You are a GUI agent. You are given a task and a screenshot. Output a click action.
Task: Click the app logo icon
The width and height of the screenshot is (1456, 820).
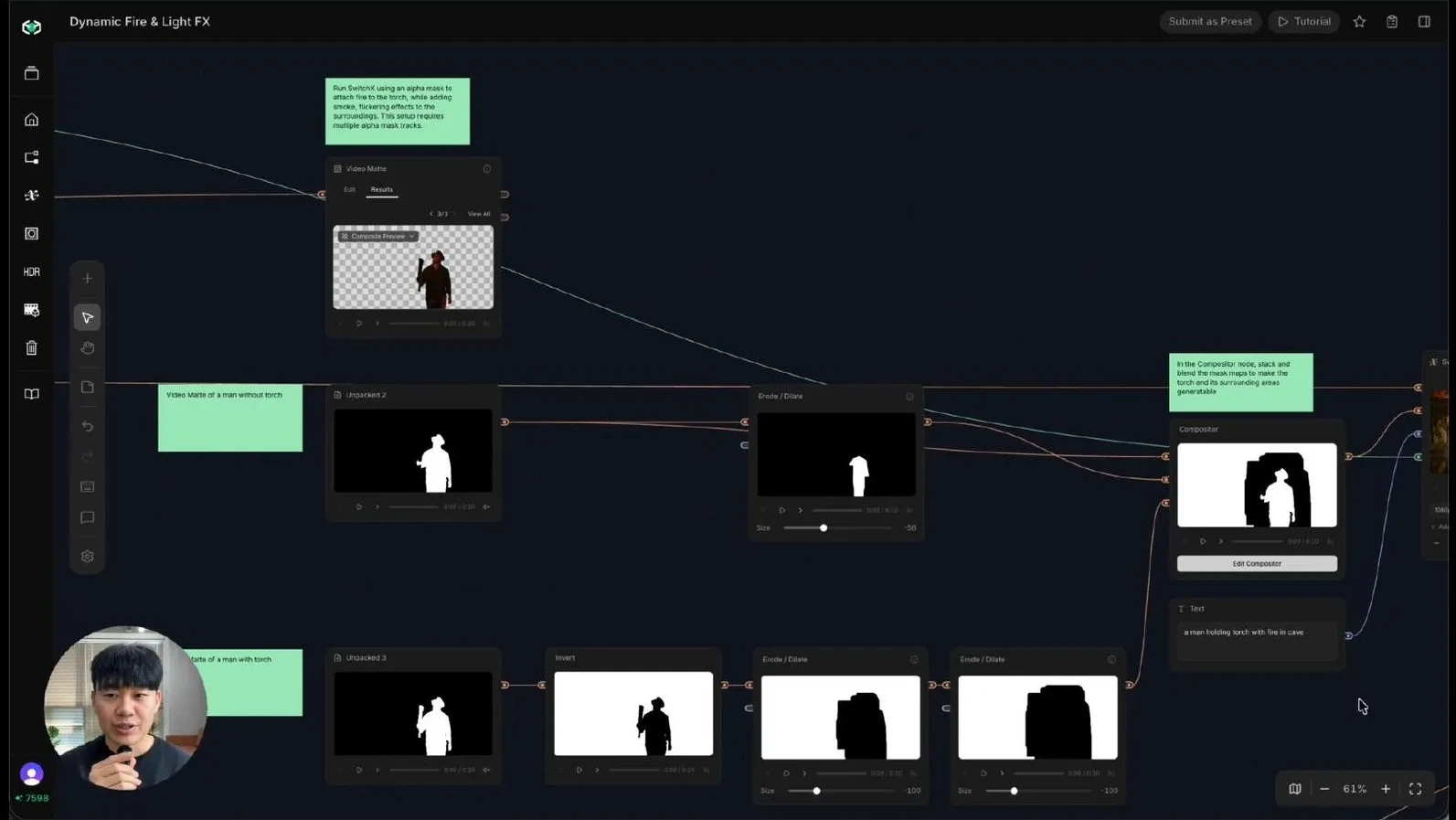[31, 27]
